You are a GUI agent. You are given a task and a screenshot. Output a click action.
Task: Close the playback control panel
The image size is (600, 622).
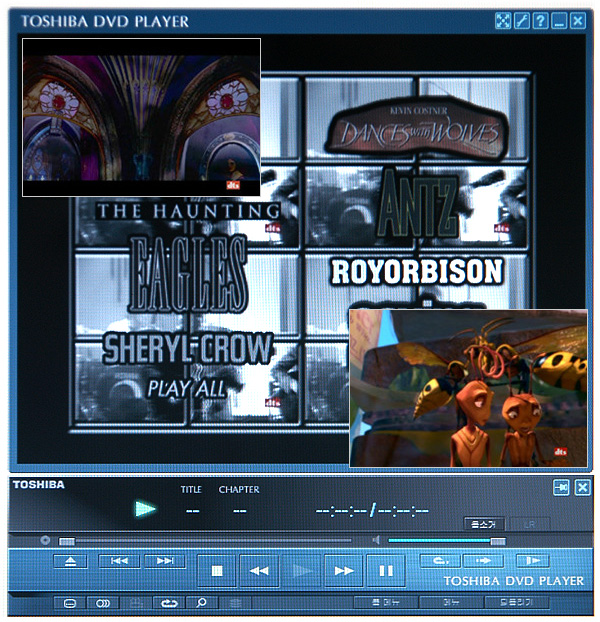point(583,487)
